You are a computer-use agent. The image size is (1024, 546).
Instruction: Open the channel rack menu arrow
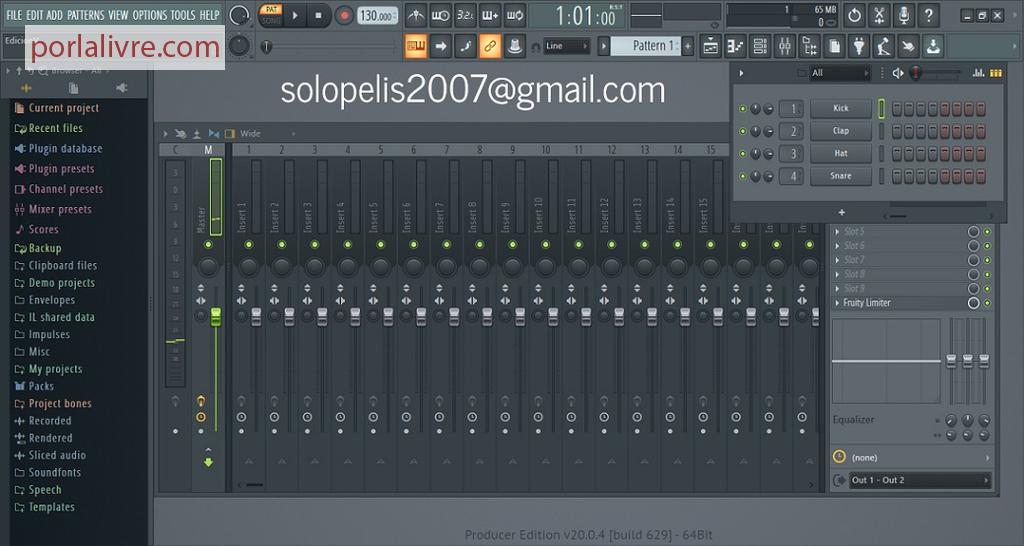[x=741, y=73]
